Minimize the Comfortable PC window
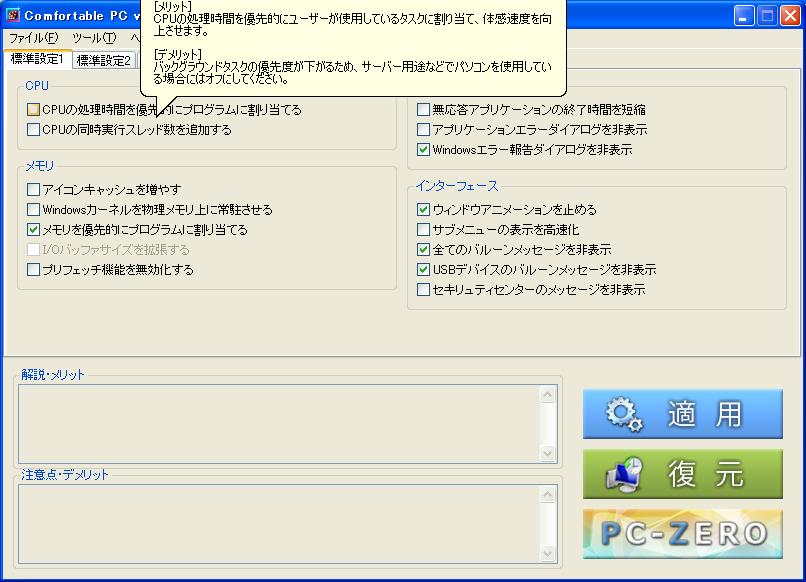This screenshot has height=582, width=806. [743, 16]
